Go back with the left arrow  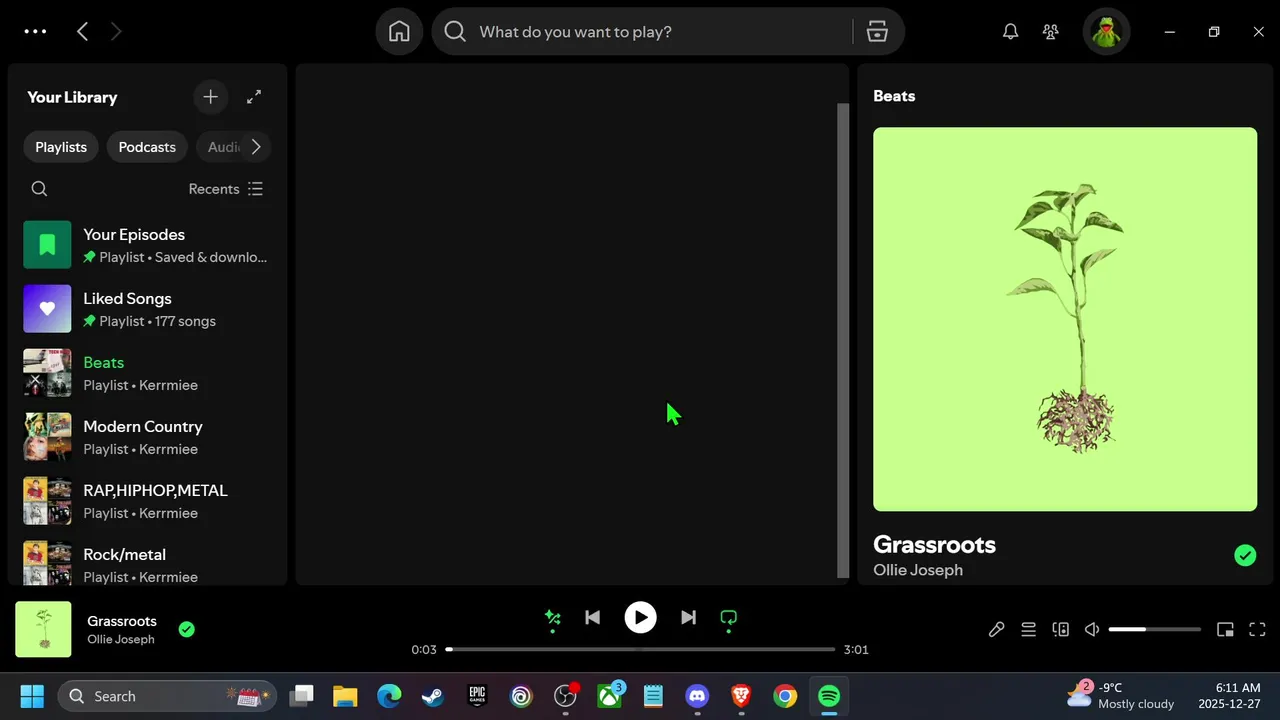[x=83, y=32]
